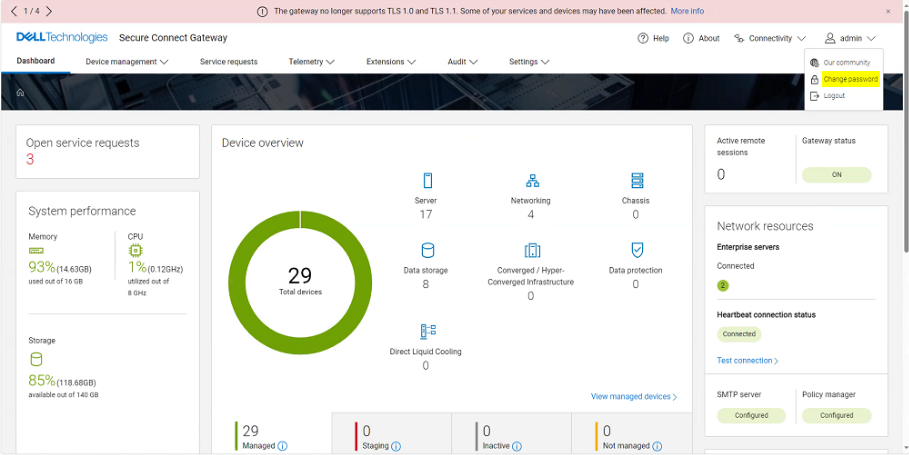Dismiss the TLS warning banner
The width and height of the screenshot is (909, 455).
(888, 11)
